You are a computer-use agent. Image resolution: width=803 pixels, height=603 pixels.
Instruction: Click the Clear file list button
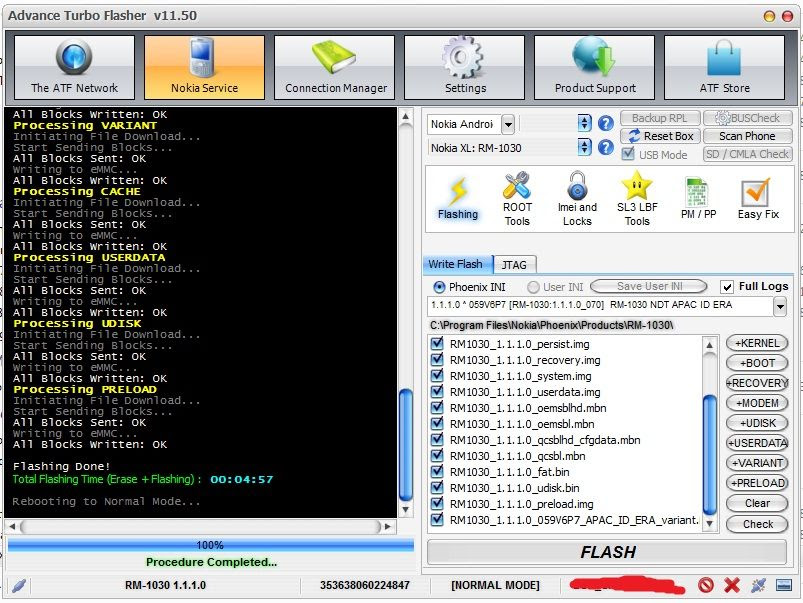click(757, 503)
